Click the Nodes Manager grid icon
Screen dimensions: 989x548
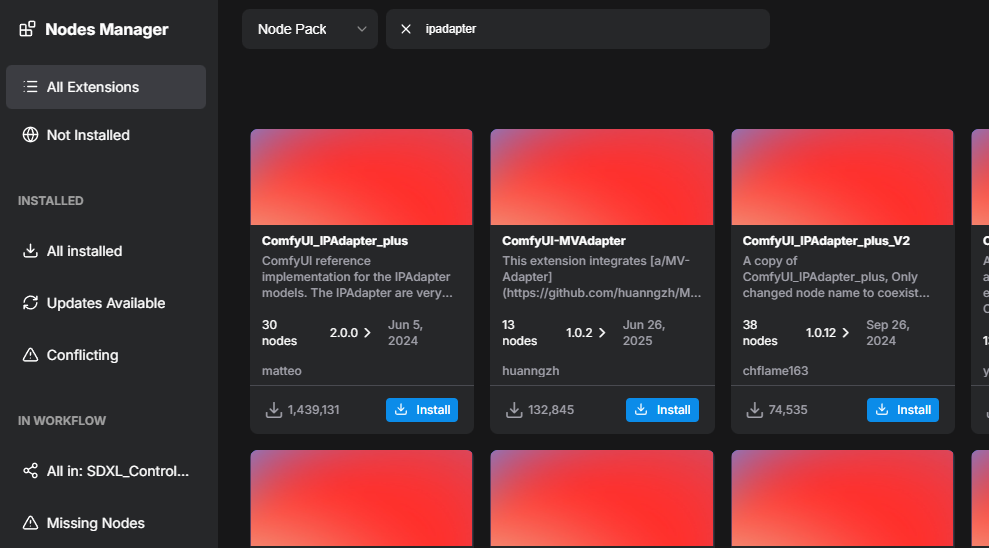point(27,29)
